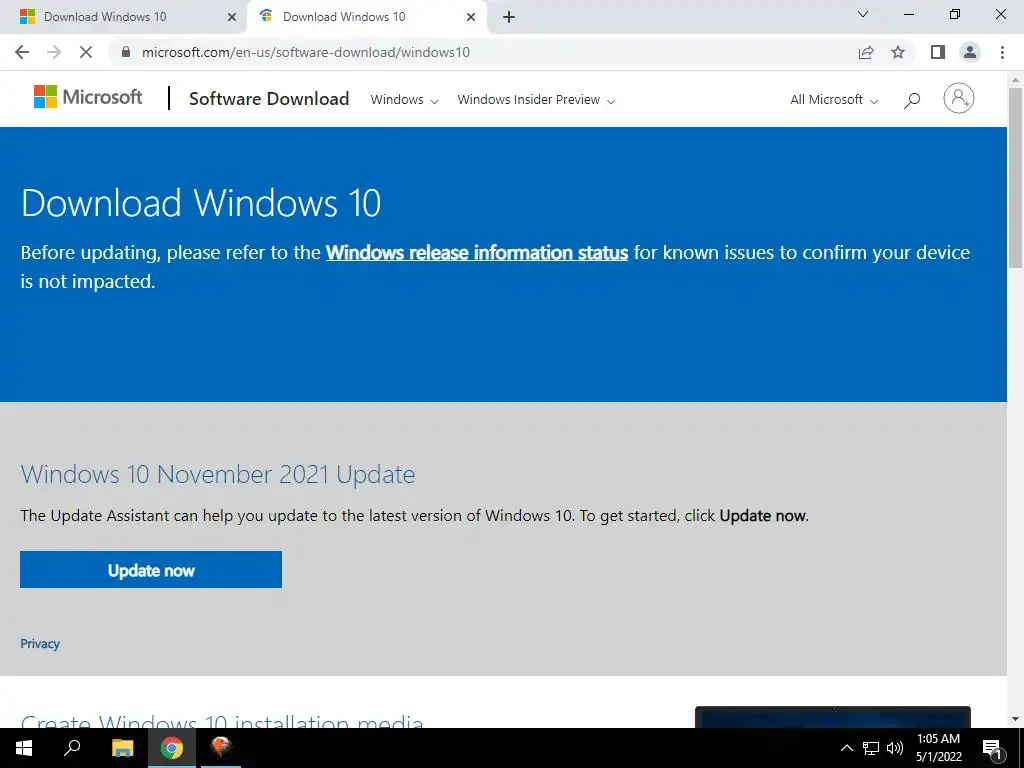Open the Windows Start menu
Image resolution: width=1024 pixels, height=768 pixels.
click(x=24, y=748)
